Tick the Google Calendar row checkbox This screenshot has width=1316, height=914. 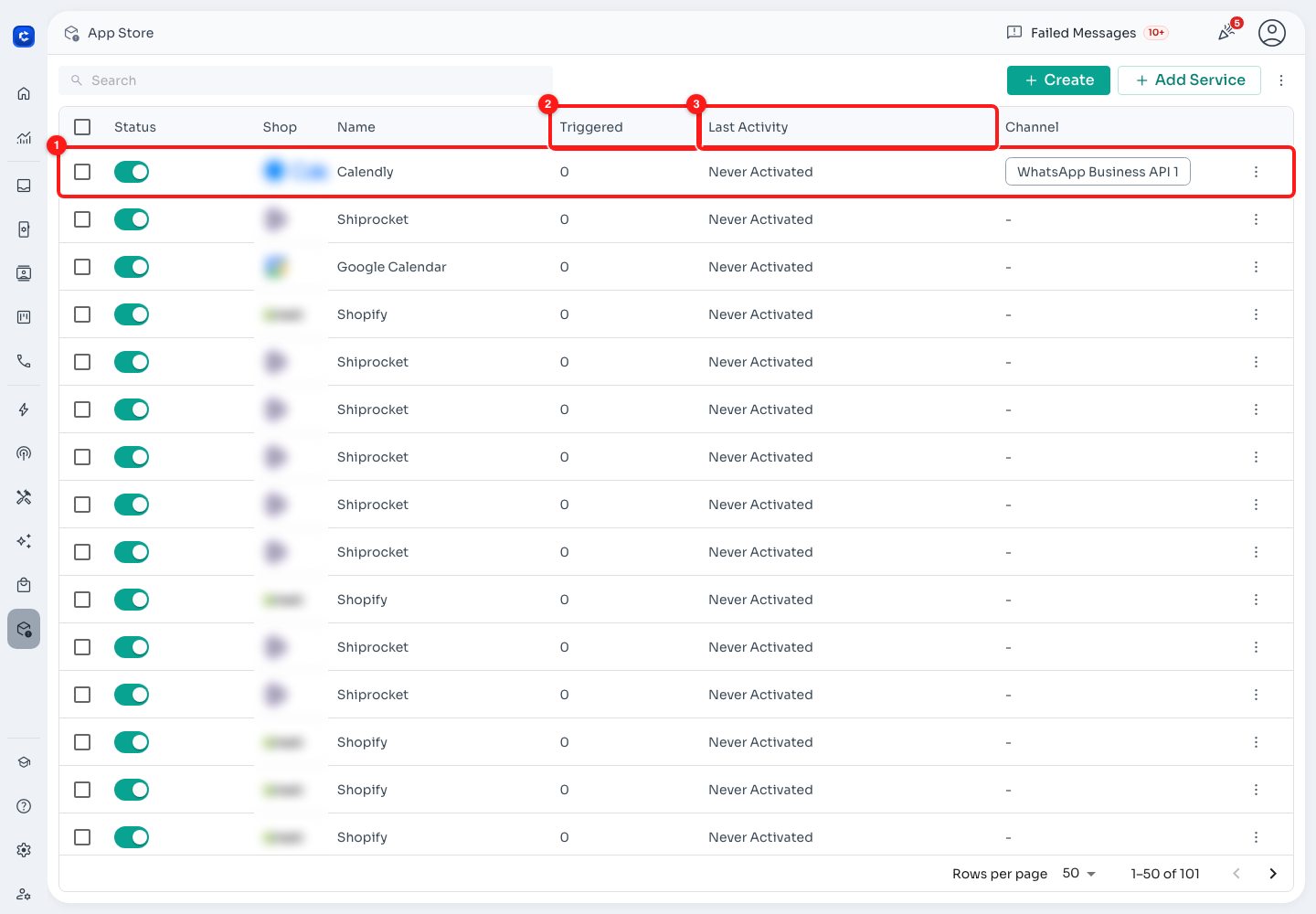tap(82, 267)
